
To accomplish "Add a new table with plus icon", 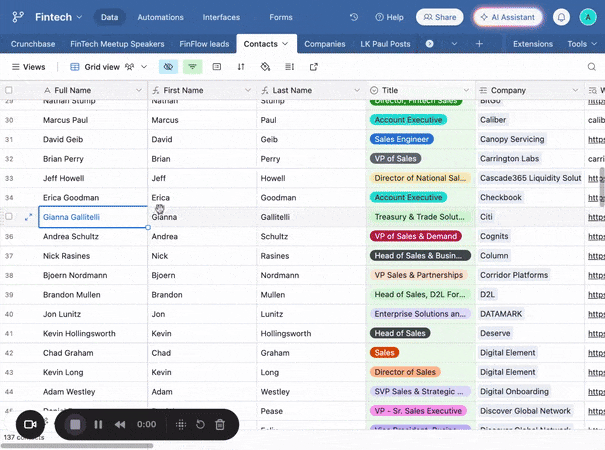I will tap(479, 44).
